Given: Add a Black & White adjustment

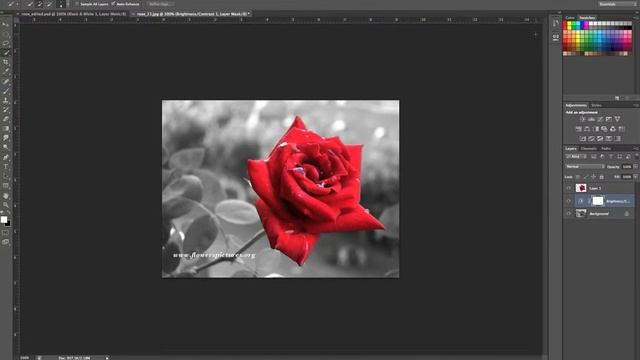Looking at the screenshot, I should 597,129.
